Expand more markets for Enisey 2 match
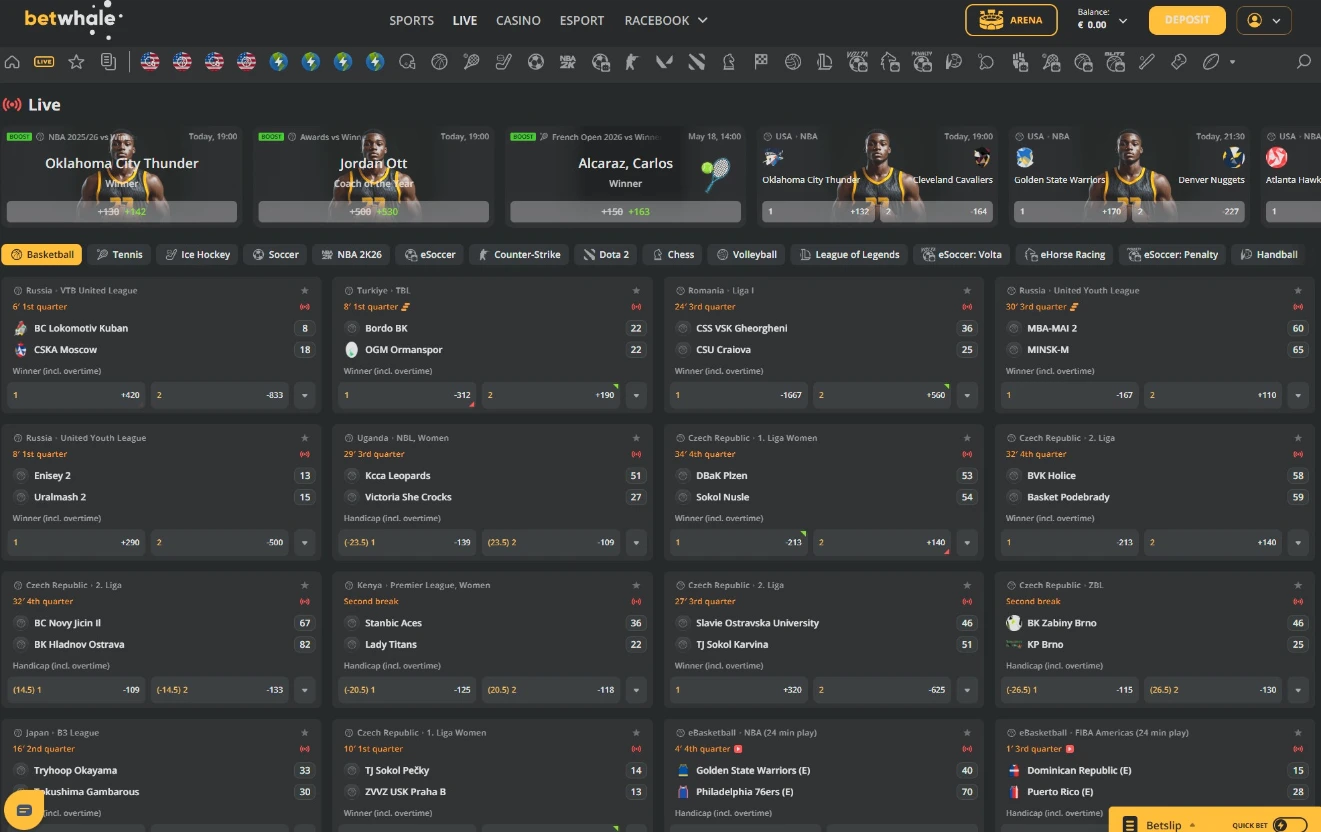1321x832 pixels. (x=305, y=543)
